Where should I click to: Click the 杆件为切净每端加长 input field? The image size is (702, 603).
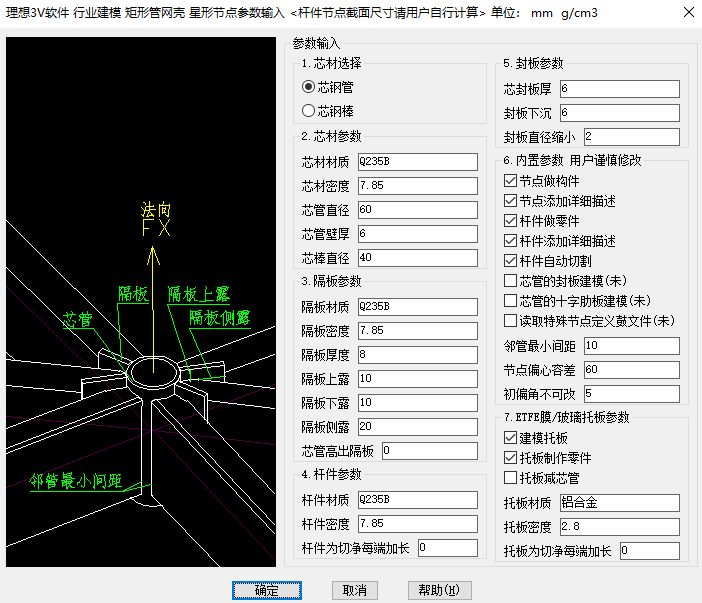point(448,548)
